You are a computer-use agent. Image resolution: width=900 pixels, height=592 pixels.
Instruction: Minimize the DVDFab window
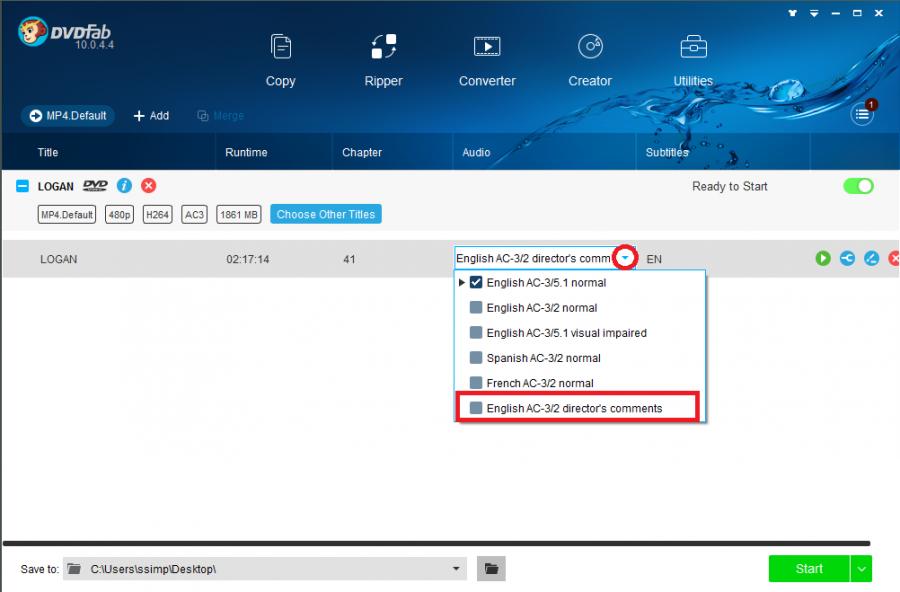tap(836, 13)
